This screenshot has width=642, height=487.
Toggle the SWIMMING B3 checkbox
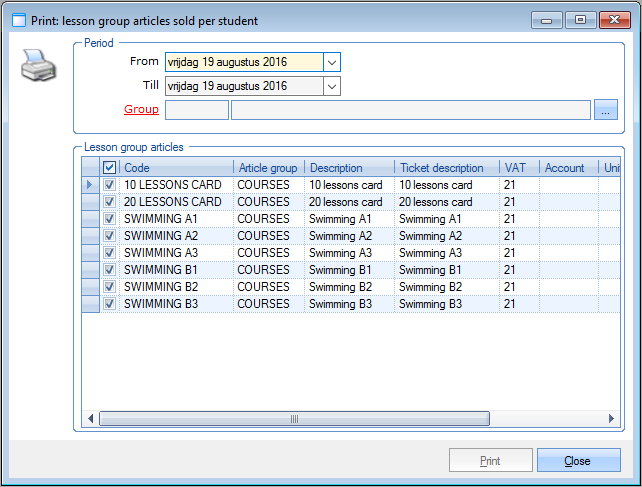click(x=110, y=304)
